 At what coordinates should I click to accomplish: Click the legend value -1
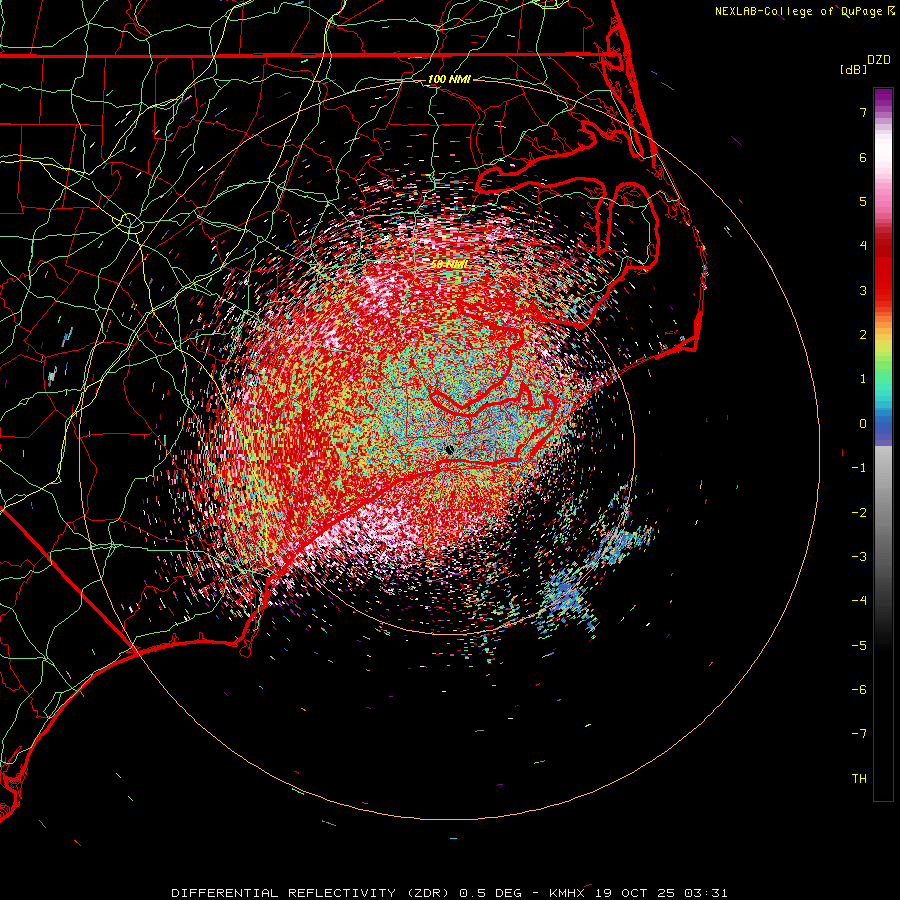[x=859, y=468]
